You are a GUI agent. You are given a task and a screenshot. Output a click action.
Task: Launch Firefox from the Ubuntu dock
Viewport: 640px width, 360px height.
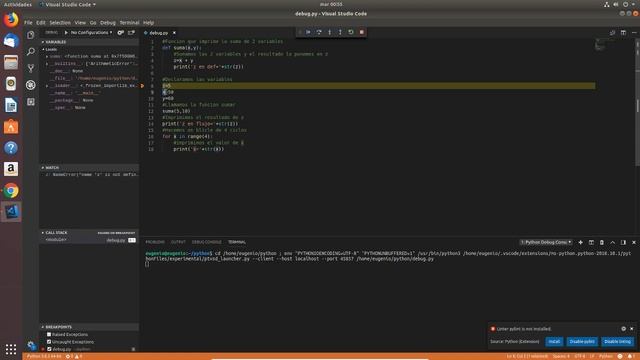click(11, 20)
